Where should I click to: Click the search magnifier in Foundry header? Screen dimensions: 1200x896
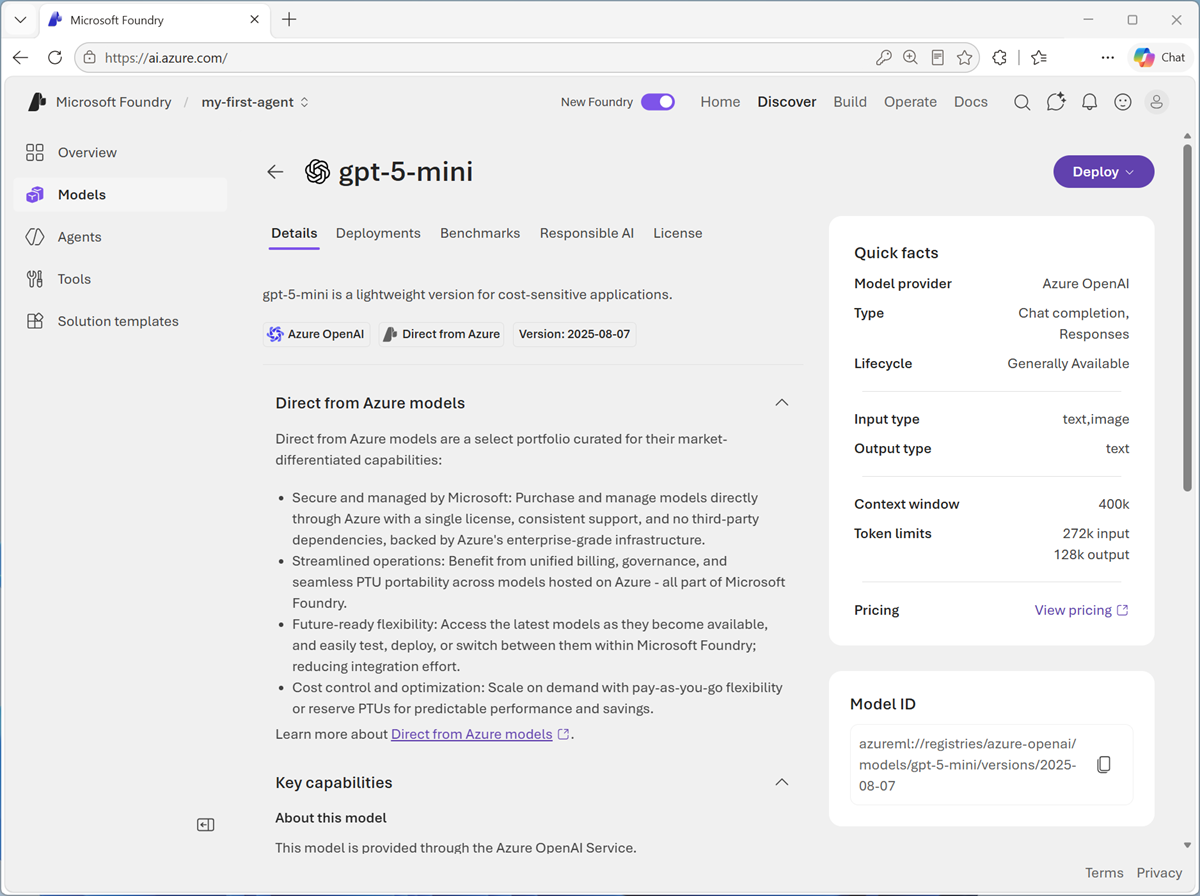(1022, 102)
